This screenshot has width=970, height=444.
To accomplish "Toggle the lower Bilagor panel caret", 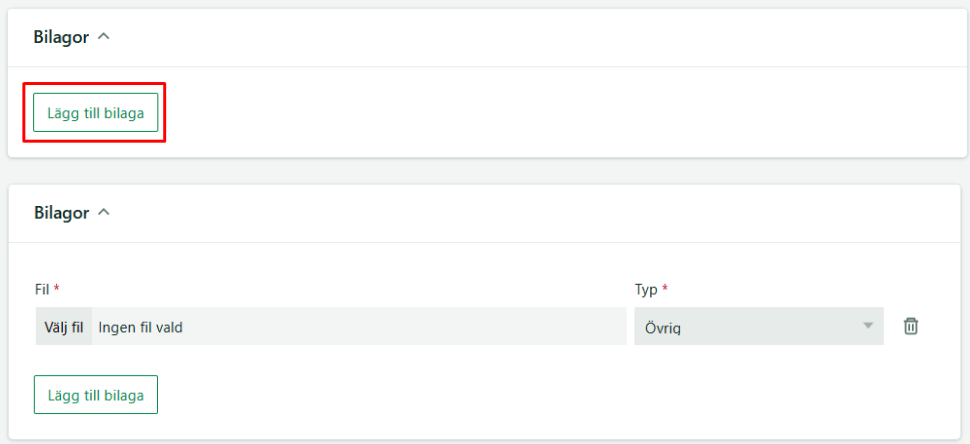I will pyautogui.click(x=104, y=213).
